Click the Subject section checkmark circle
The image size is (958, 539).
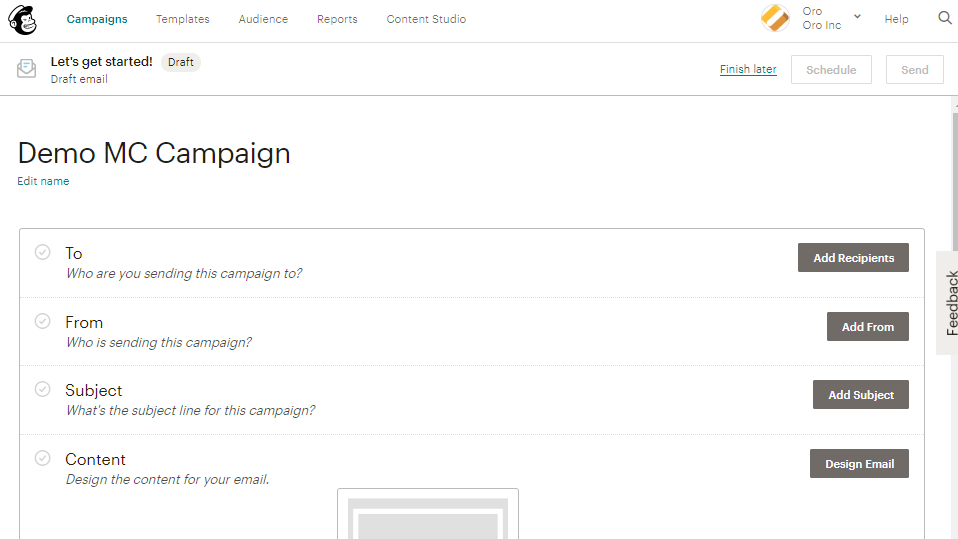click(x=42, y=389)
